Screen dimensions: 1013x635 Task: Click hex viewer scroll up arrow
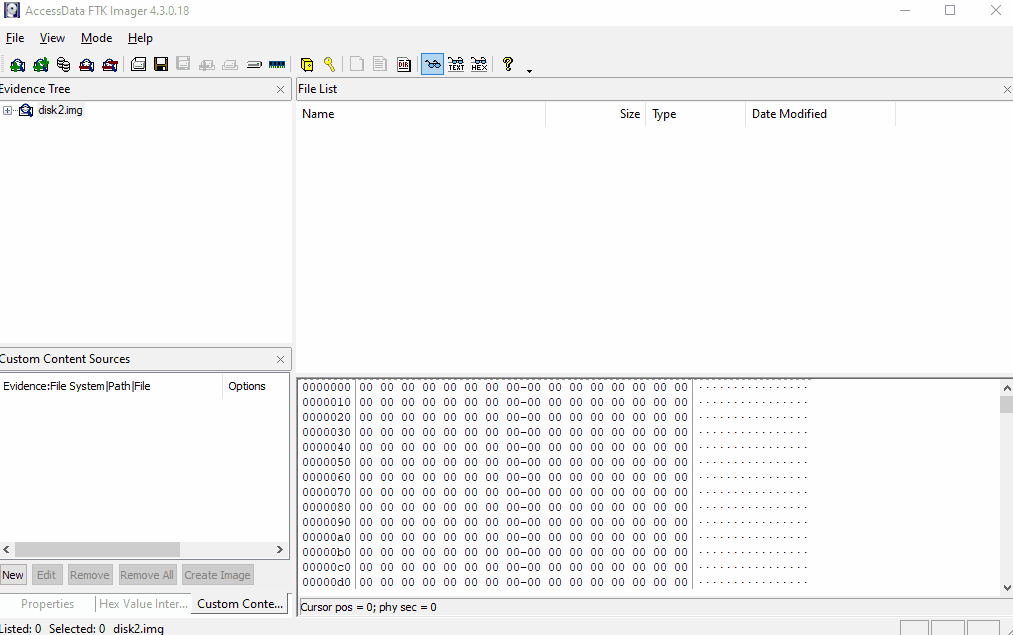pyautogui.click(x=1007, y=388)
